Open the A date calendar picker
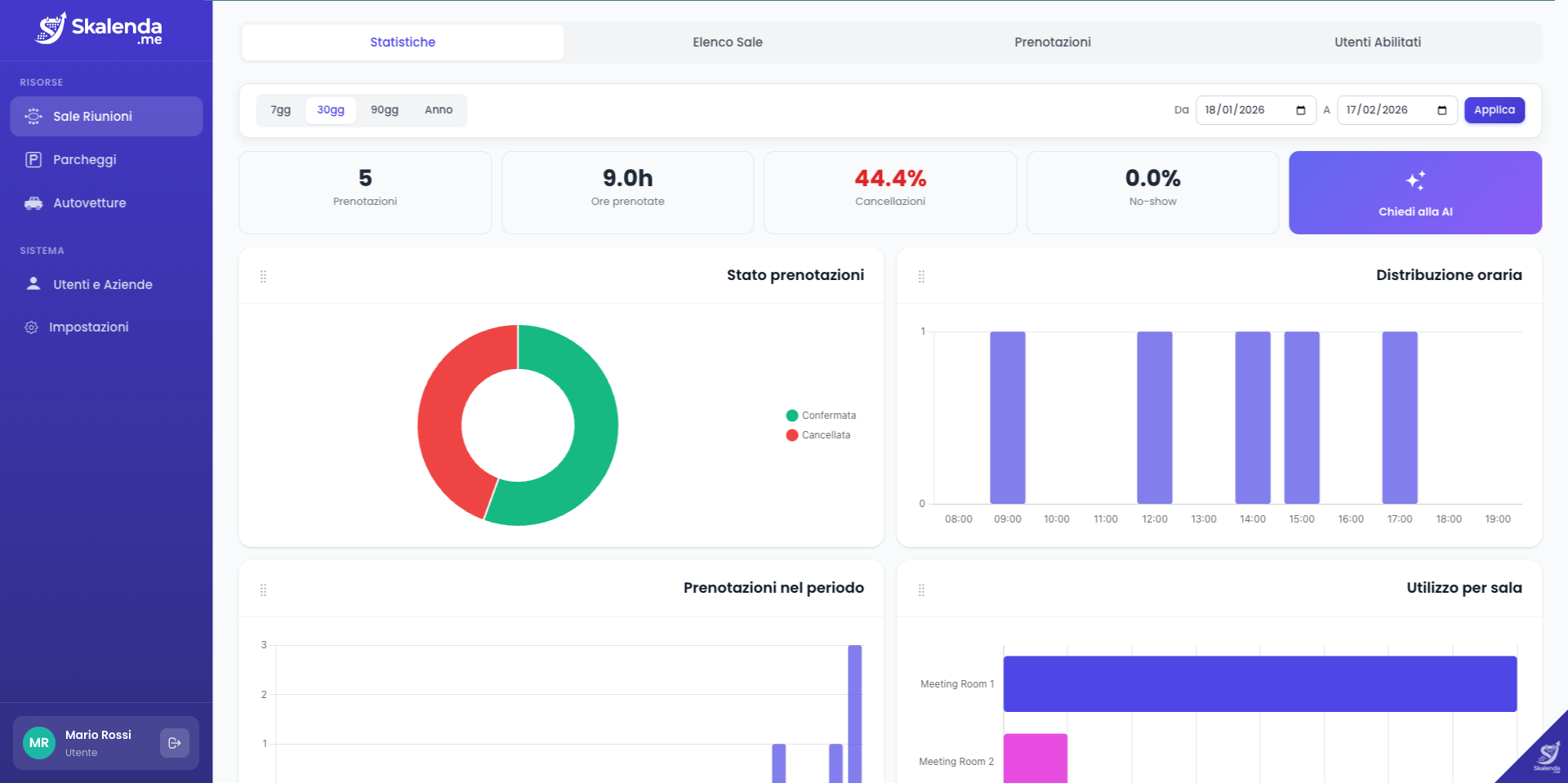This screenshot has width=1568, height=783. tap(1441, 110)
